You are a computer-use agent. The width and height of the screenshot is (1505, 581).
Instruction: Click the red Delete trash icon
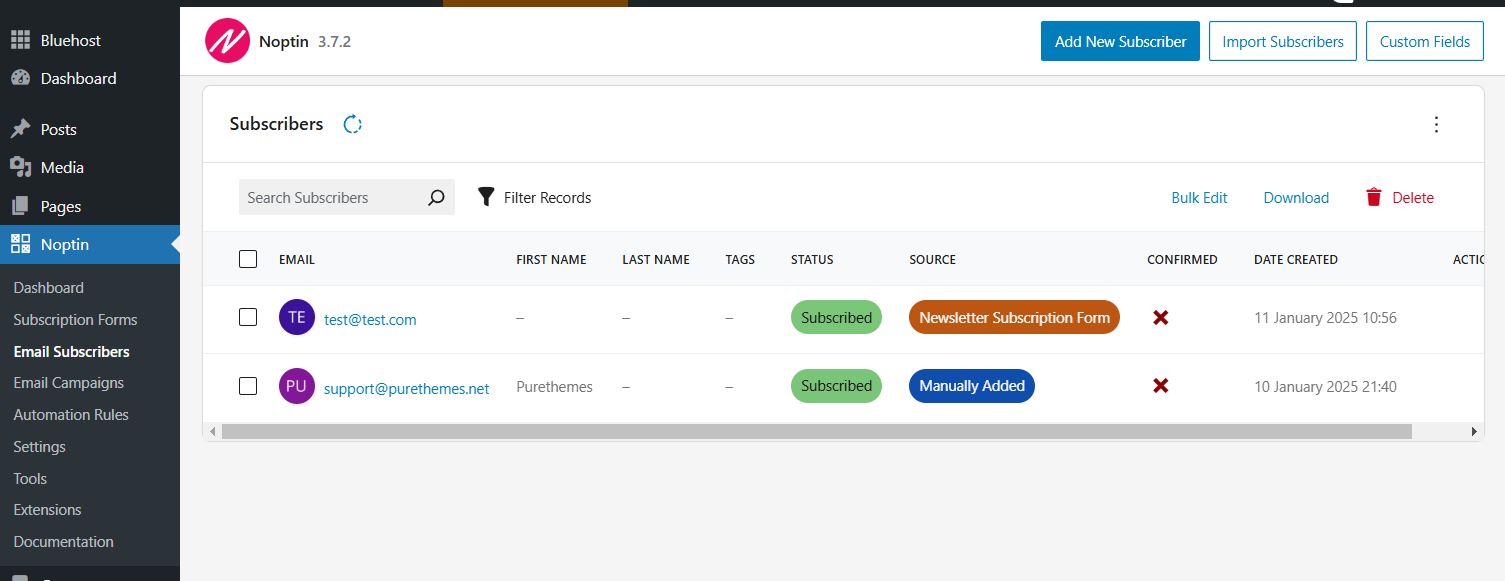pos(1374,197)
